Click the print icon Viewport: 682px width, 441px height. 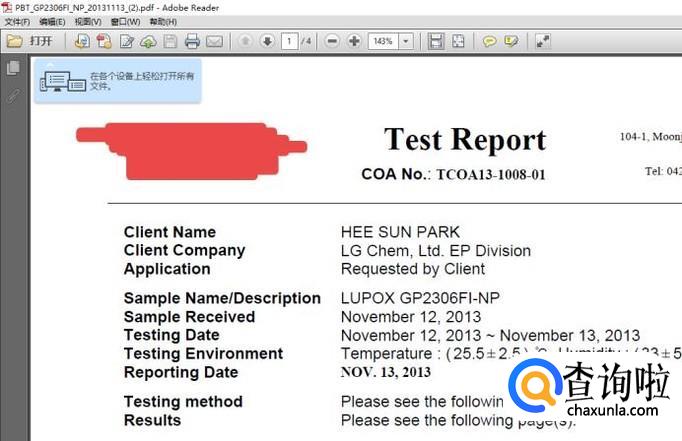pos(192,41)
